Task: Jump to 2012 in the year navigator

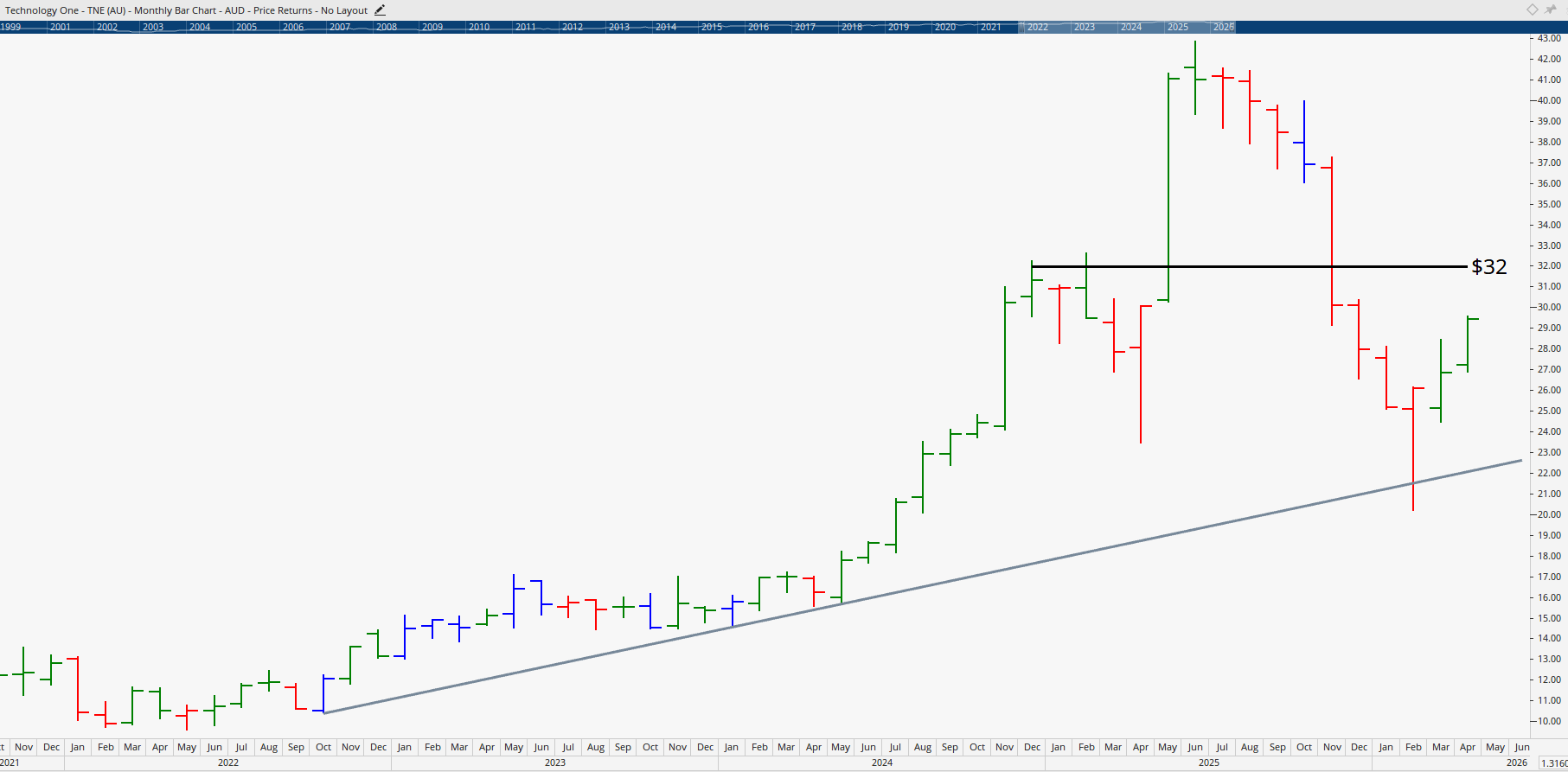Action: (573, 27)
